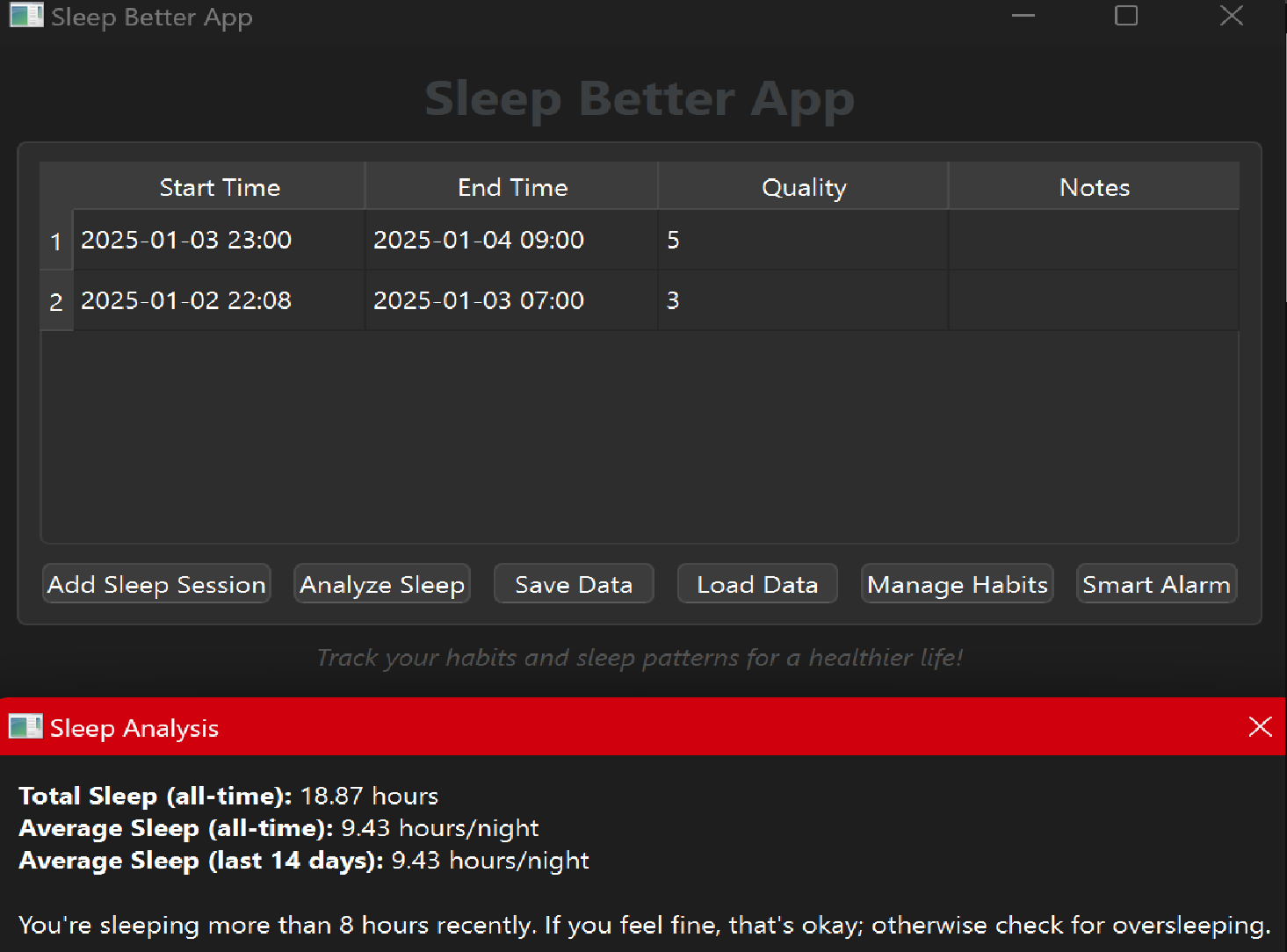1287x952 pixels.
Task: Click the "Average Sleep (all-time)" line
Action: pos(278,828)
